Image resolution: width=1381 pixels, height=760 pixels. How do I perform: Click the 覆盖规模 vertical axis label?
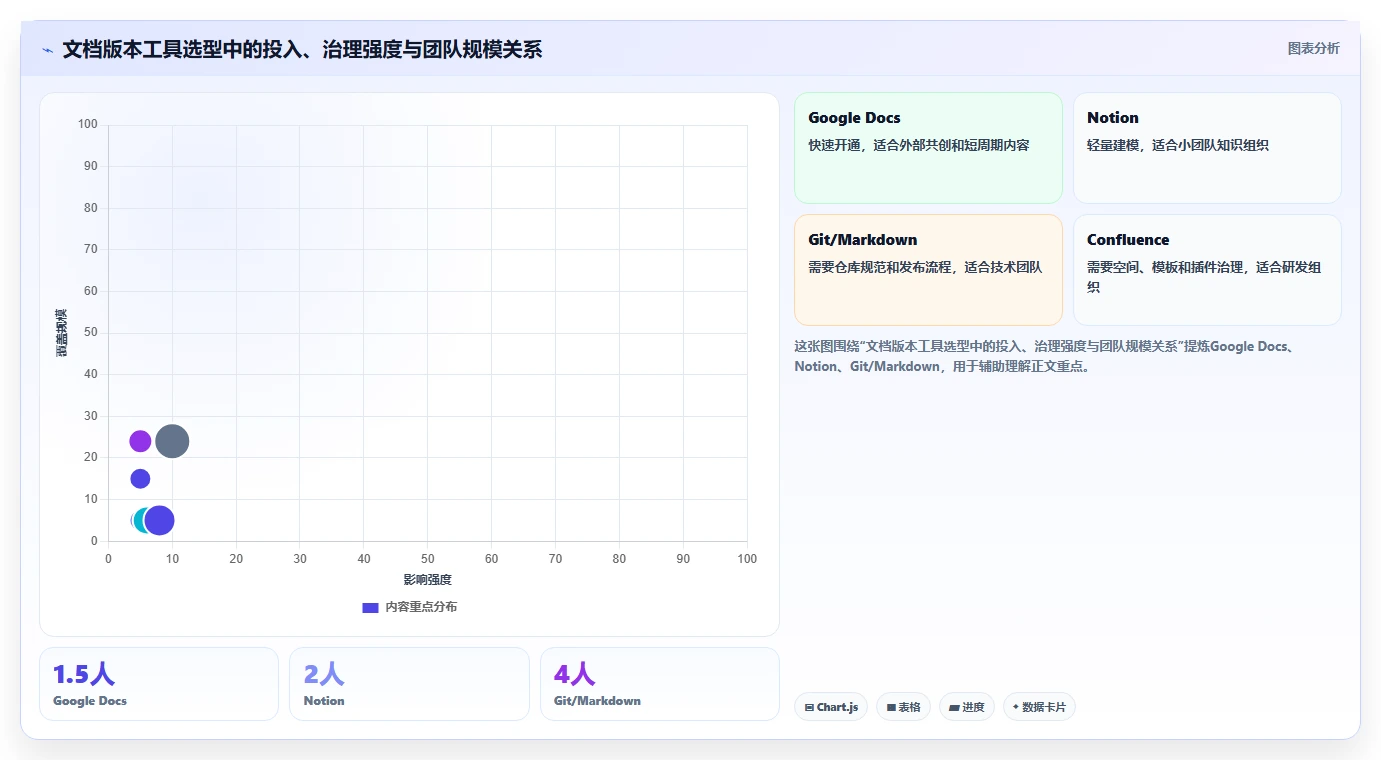[x=62, y=333]
